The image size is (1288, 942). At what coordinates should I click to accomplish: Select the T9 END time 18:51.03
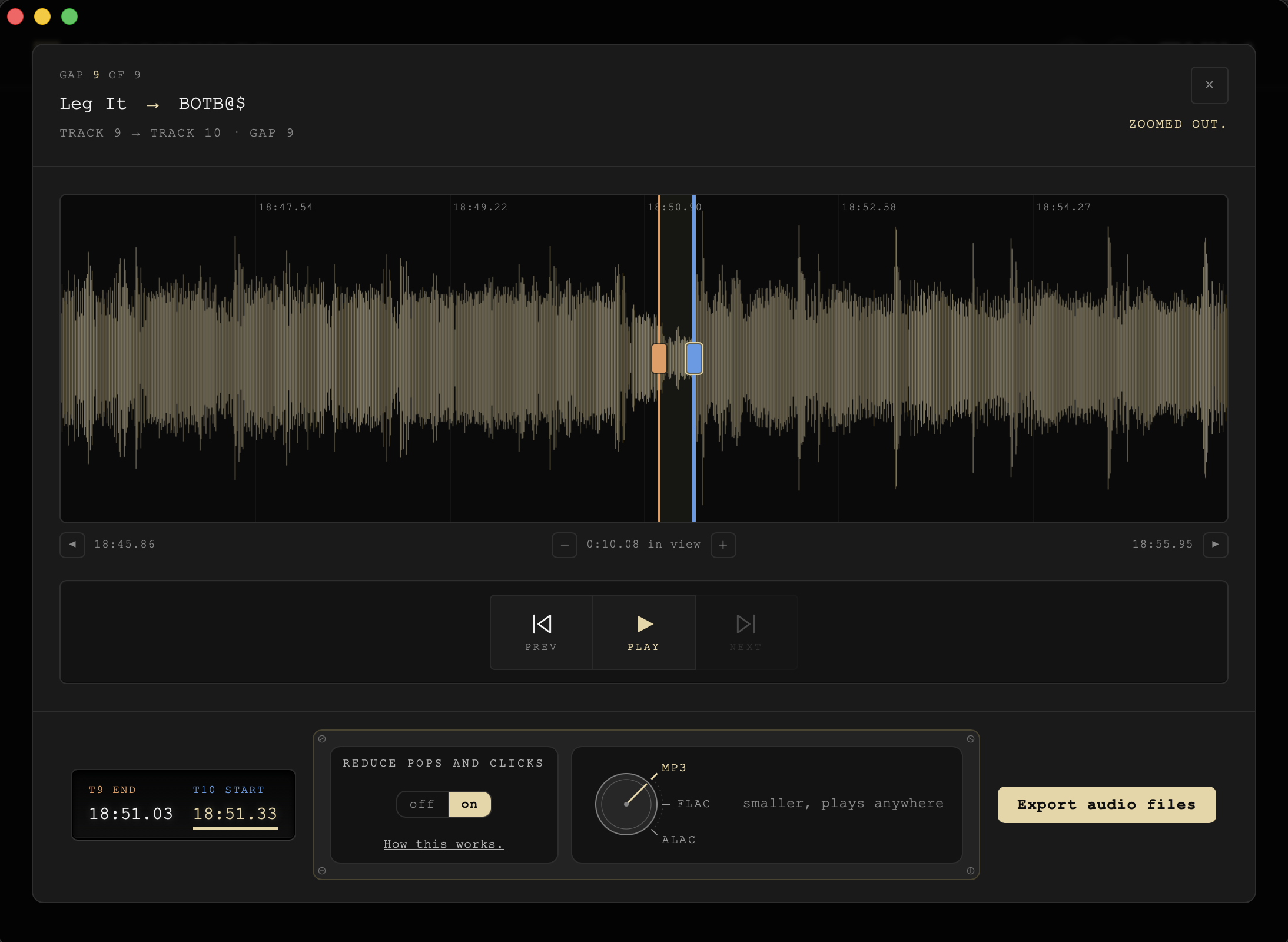(131, 814)
